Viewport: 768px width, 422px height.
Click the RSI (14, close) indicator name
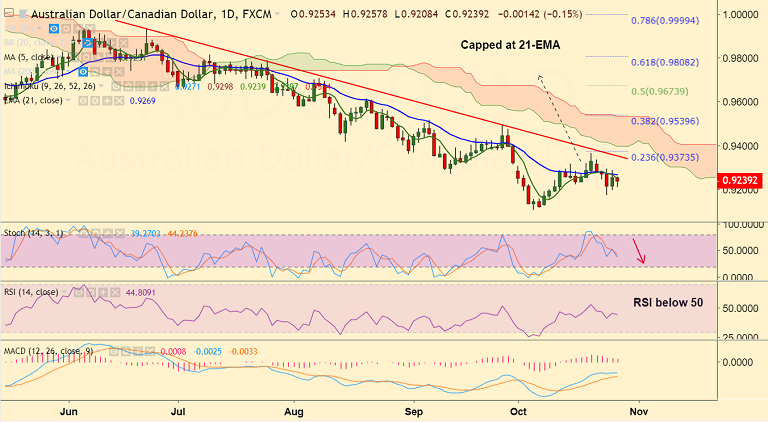(31, 292)
